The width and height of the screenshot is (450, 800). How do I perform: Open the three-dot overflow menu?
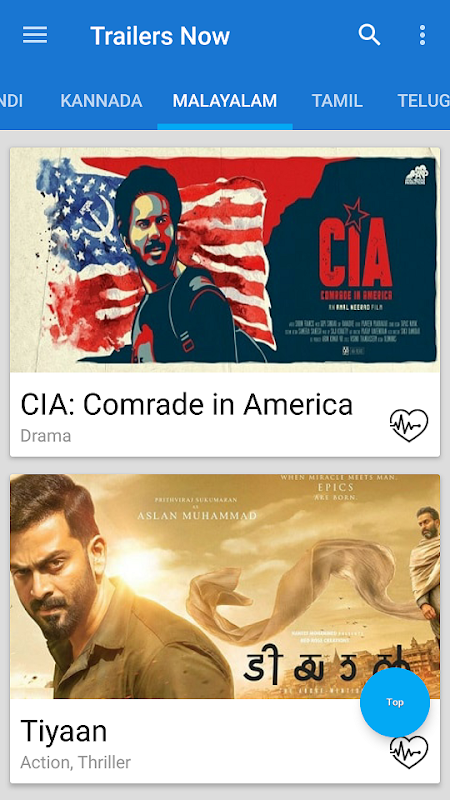422,35
